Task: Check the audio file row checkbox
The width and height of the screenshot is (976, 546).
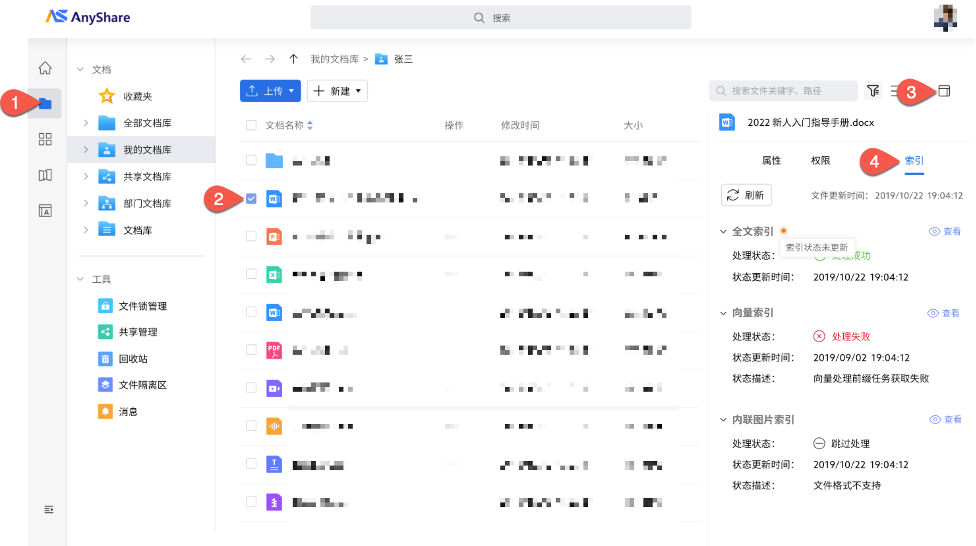Action: point(251,426)
